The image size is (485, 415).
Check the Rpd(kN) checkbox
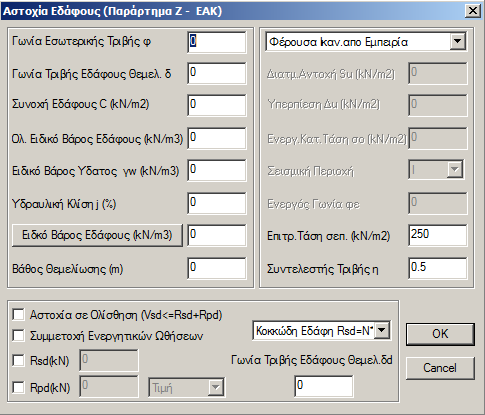point(18,387)
